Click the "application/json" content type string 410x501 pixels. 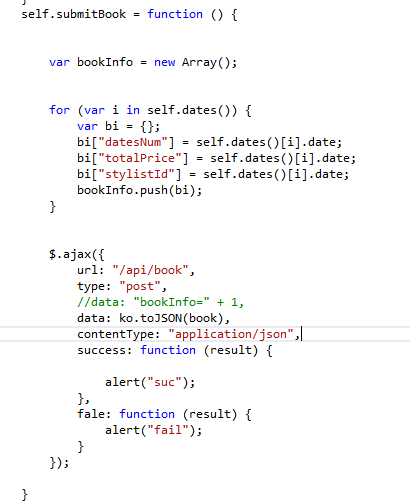tap(230, 334)
